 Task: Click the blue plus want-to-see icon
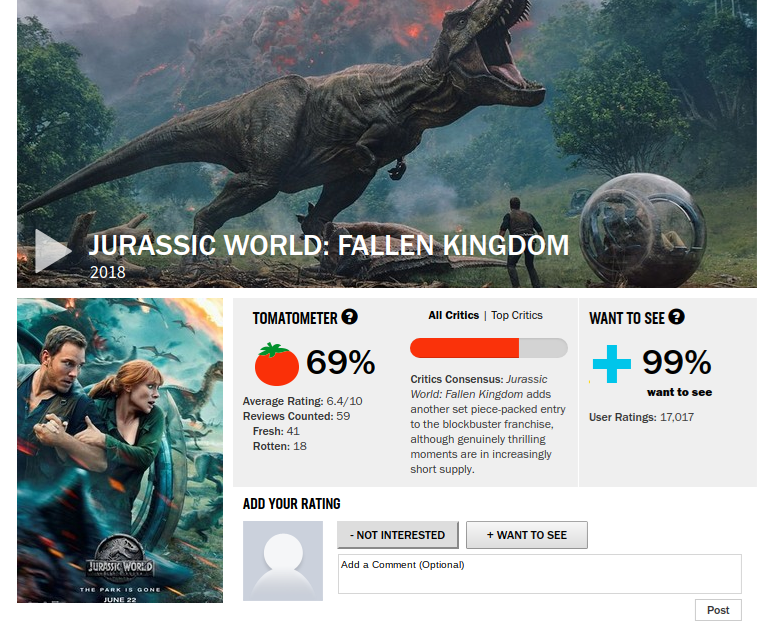coord(611,364)
